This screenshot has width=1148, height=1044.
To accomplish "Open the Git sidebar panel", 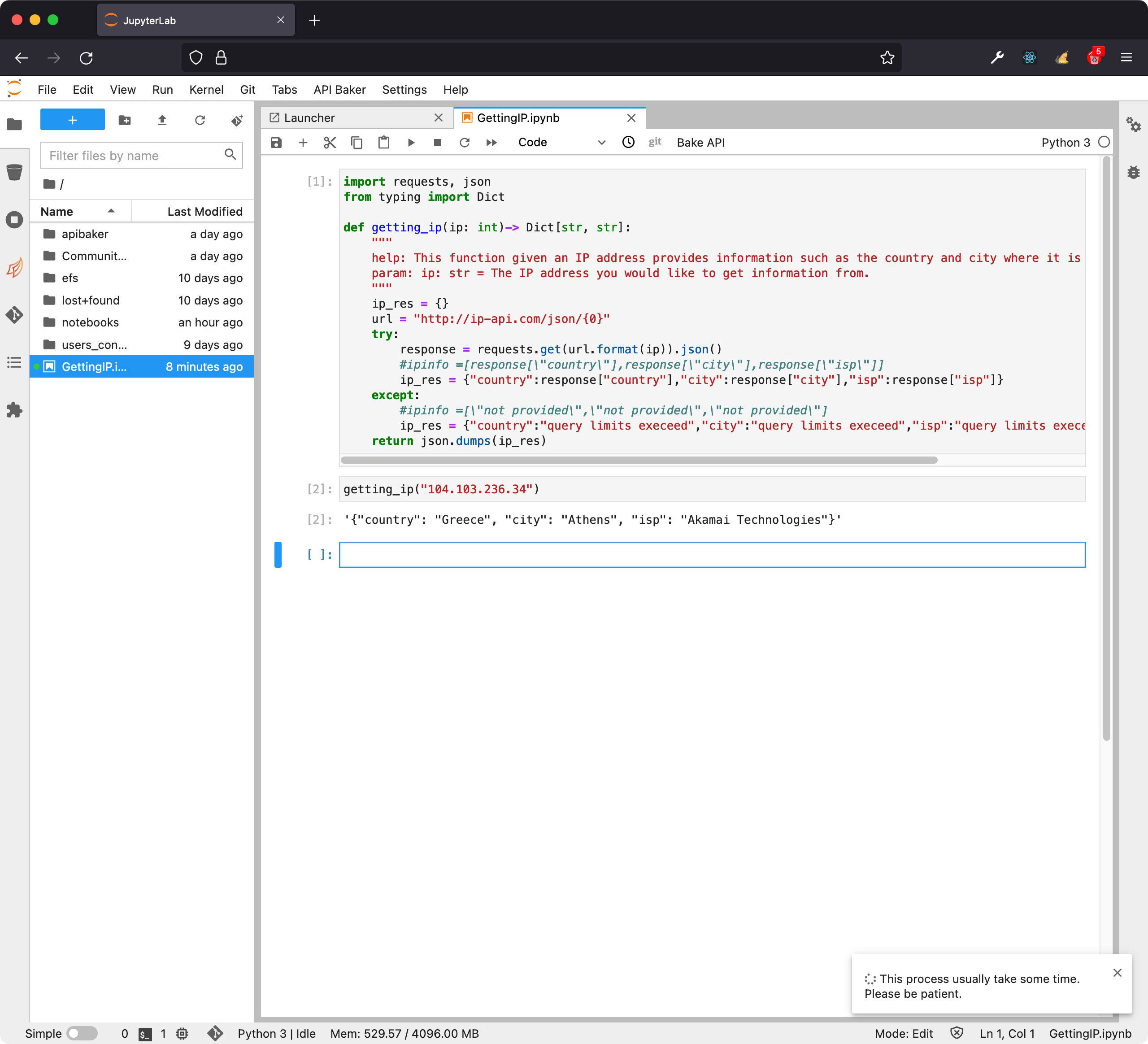I will pos(14,314).
